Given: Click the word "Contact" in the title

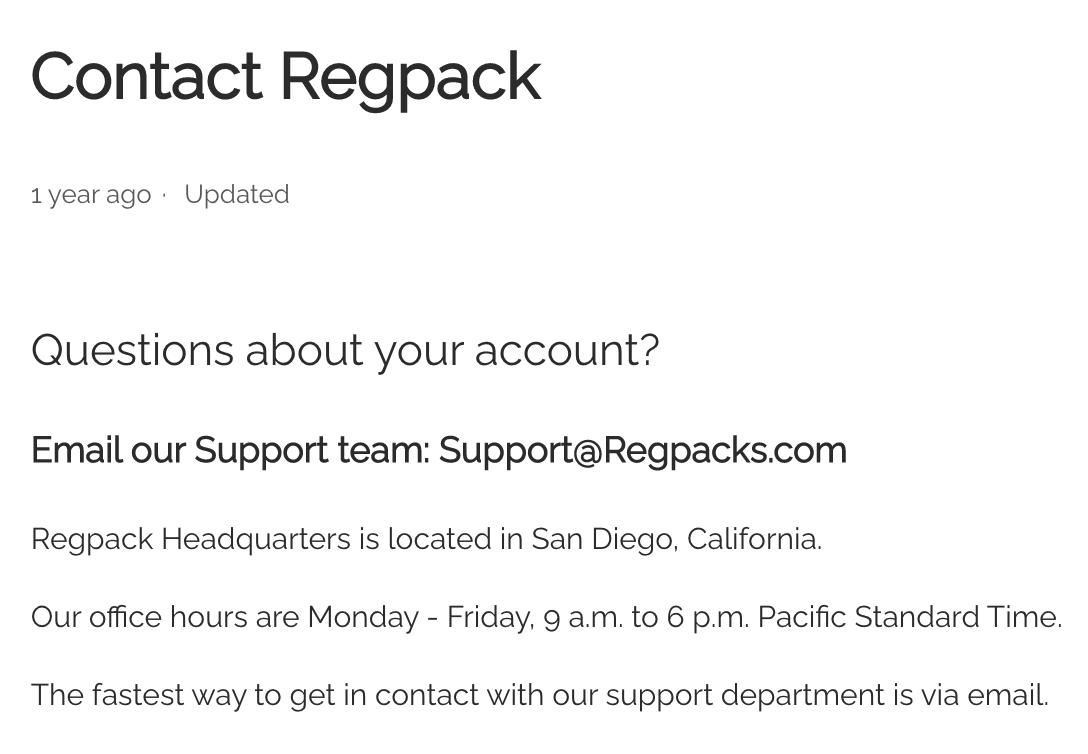Looking at the screenshot, I should [x=146, y=77].
